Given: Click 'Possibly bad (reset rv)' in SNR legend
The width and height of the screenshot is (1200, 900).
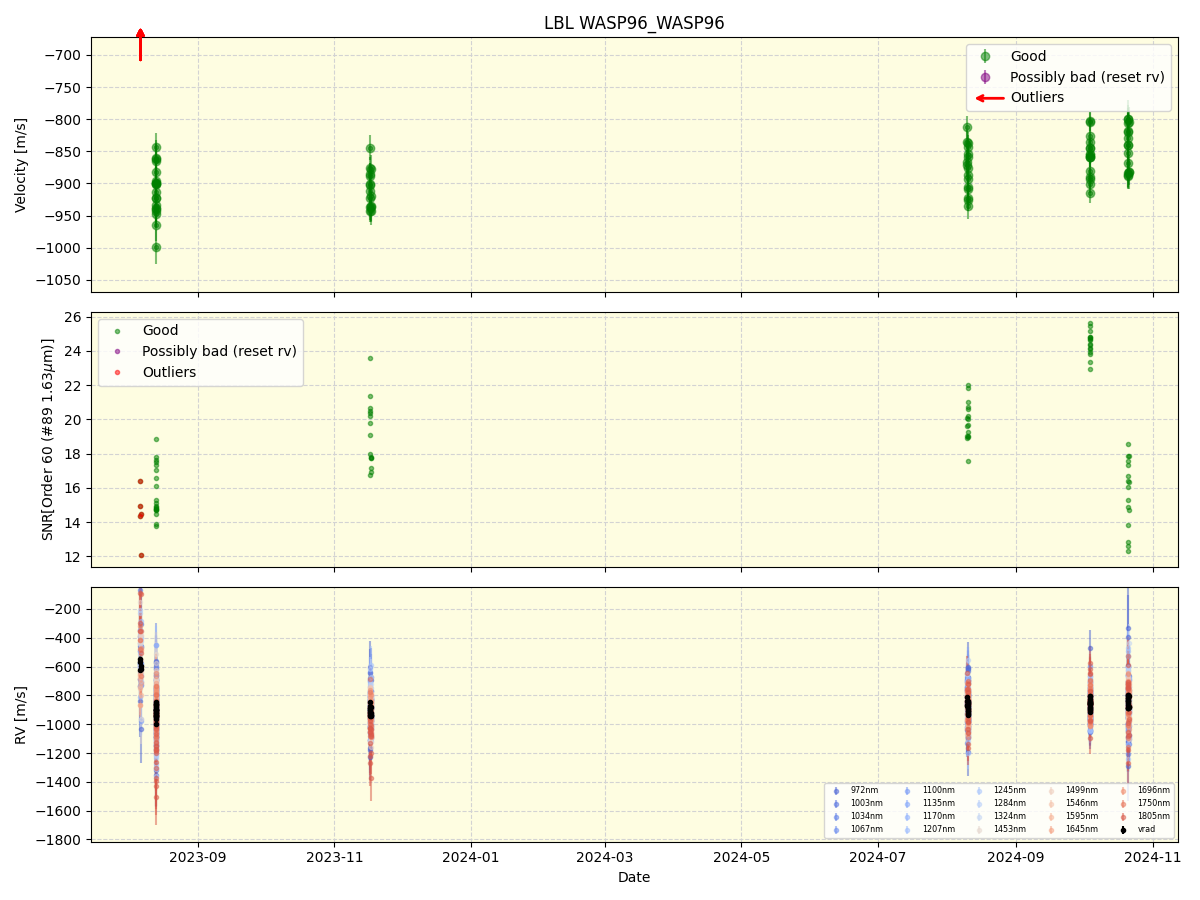Looking at the screenshot, I should tap(219, 351).
